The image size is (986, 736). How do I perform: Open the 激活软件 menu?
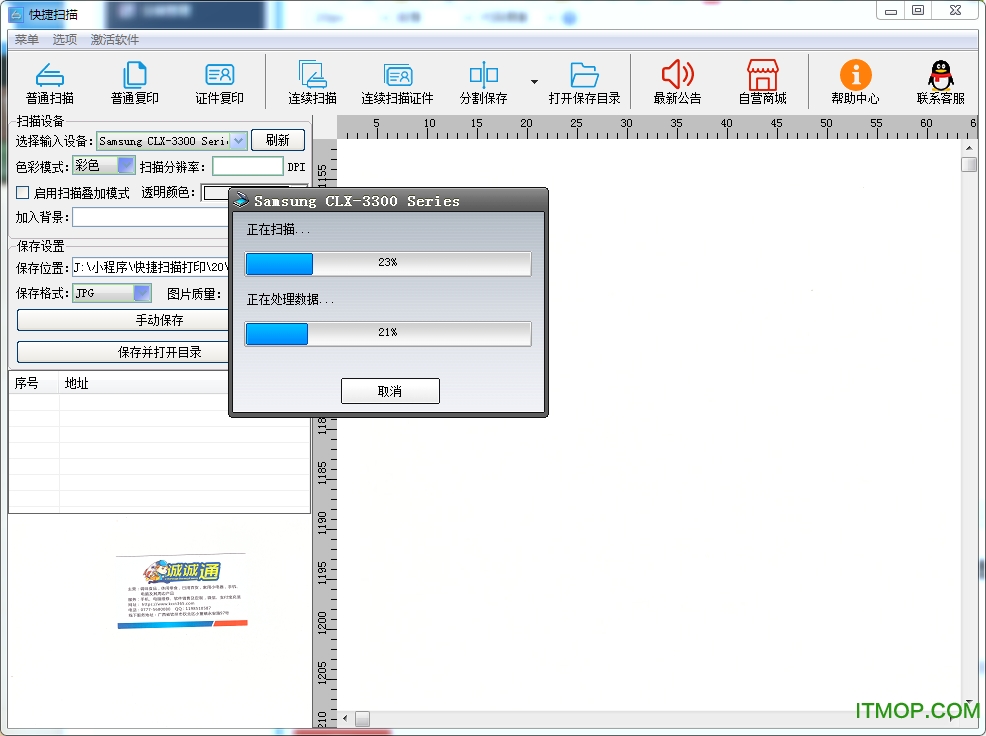(x=115, y=40)
